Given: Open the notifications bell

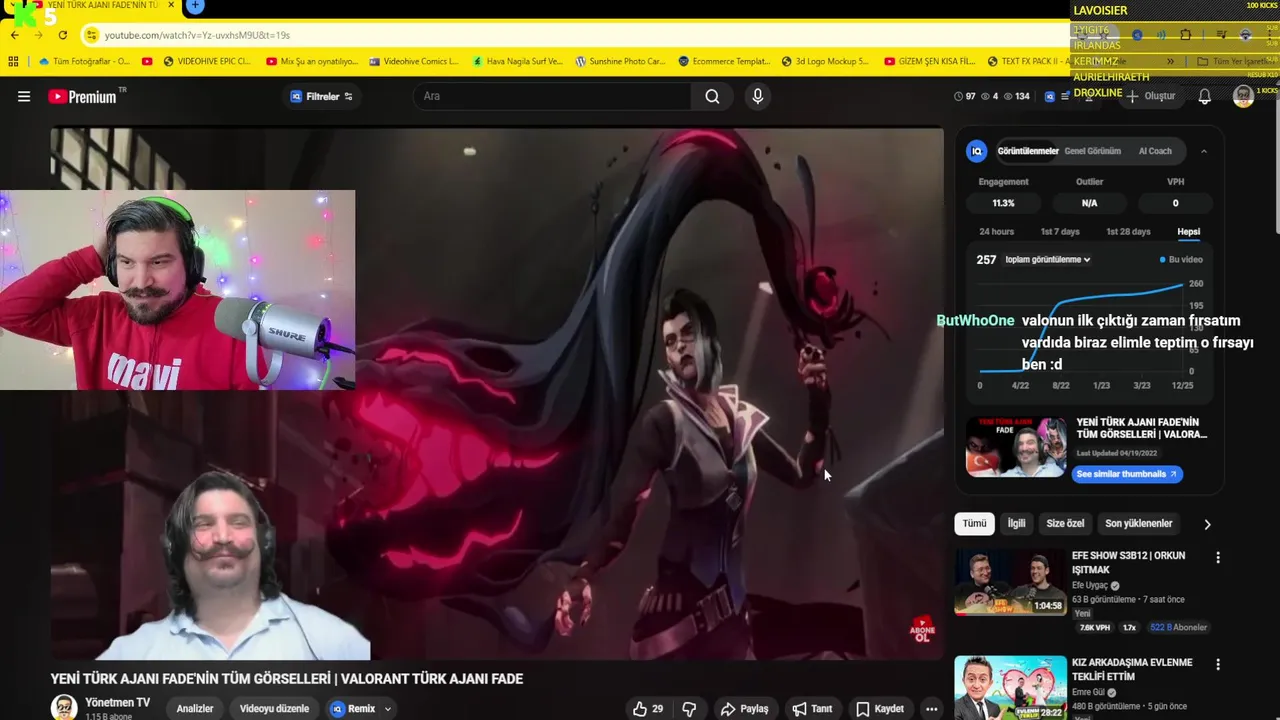Looking at the screenshot, I should (x=1205, y=96).
